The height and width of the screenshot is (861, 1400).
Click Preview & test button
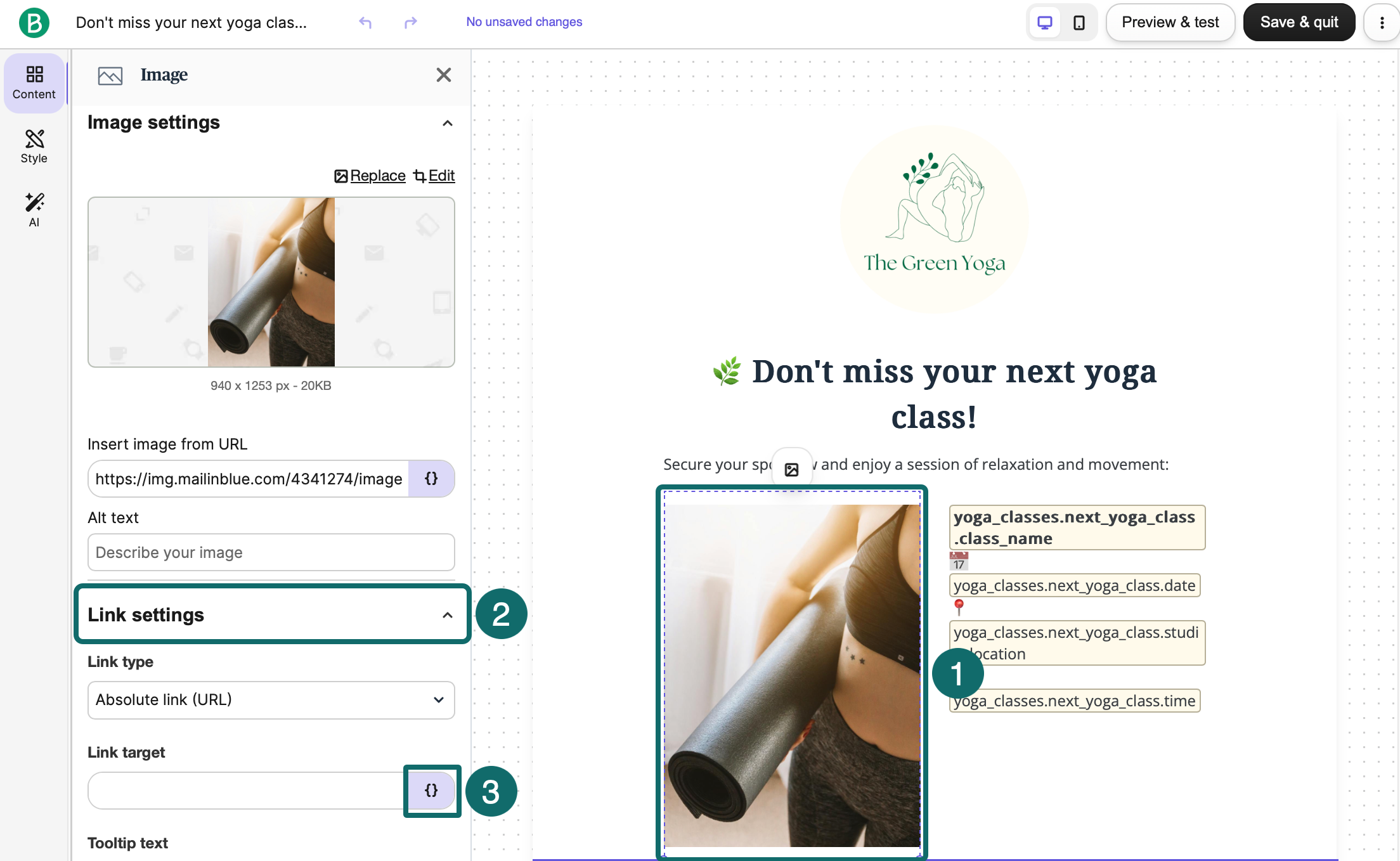(1170, 23)
